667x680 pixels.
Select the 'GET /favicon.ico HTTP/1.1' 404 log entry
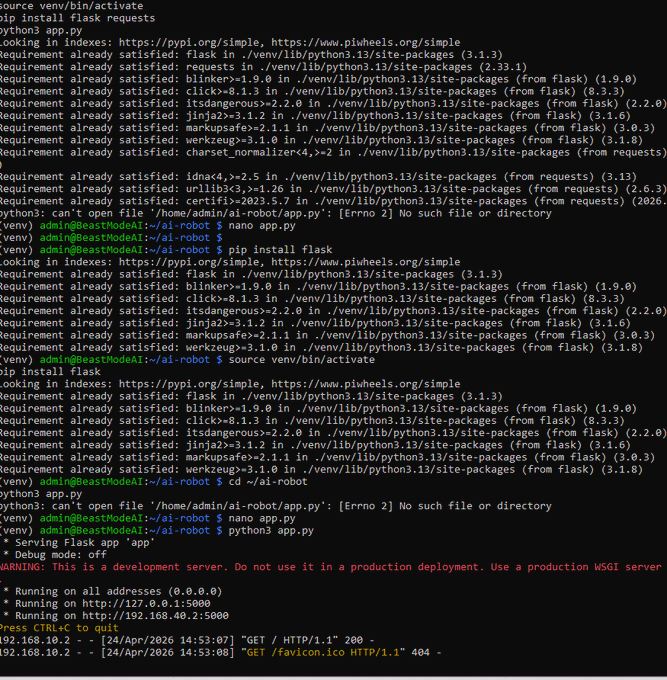pos(221,652)
